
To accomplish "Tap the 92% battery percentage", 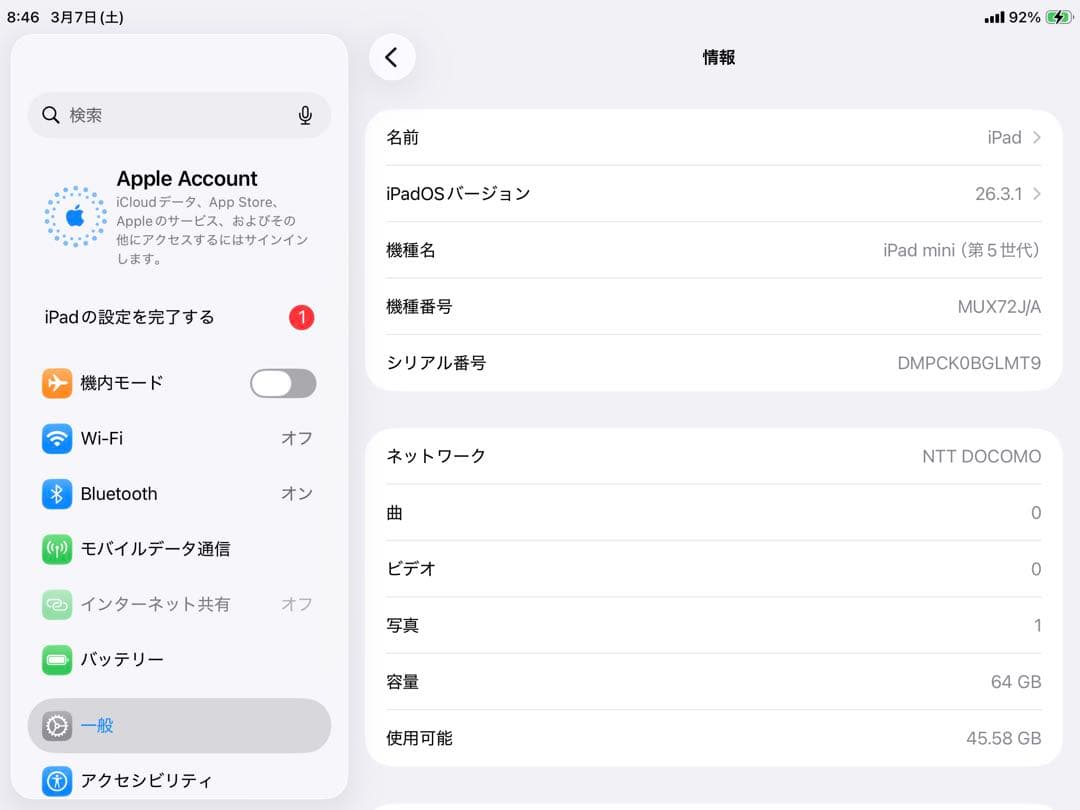I will coord(1024,17).
